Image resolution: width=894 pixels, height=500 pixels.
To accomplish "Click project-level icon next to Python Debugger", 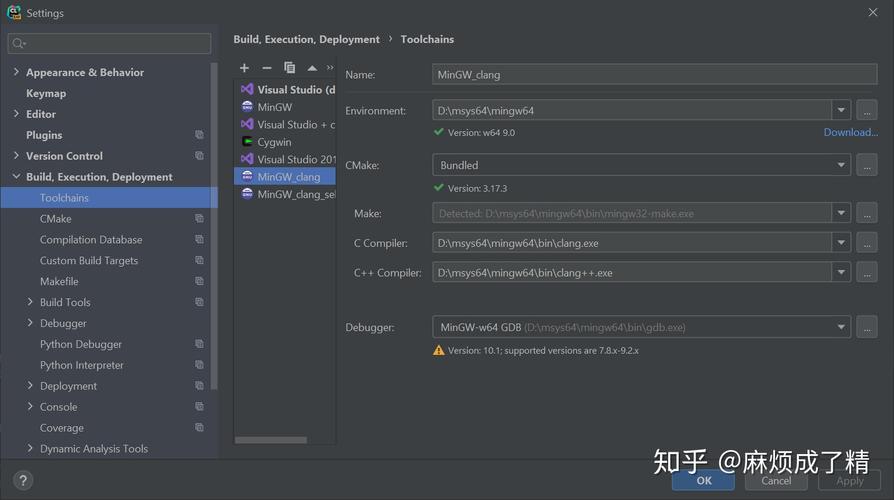I will [199, 344].
